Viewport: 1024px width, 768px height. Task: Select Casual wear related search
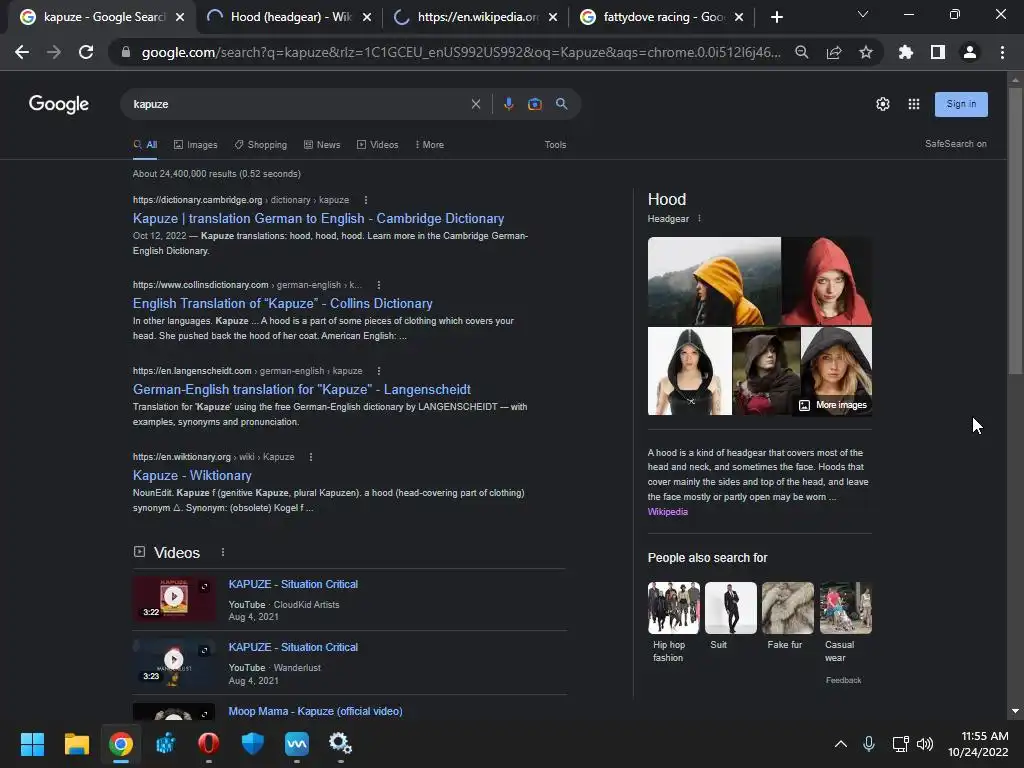pyautogui.click(x=845, y=623)
